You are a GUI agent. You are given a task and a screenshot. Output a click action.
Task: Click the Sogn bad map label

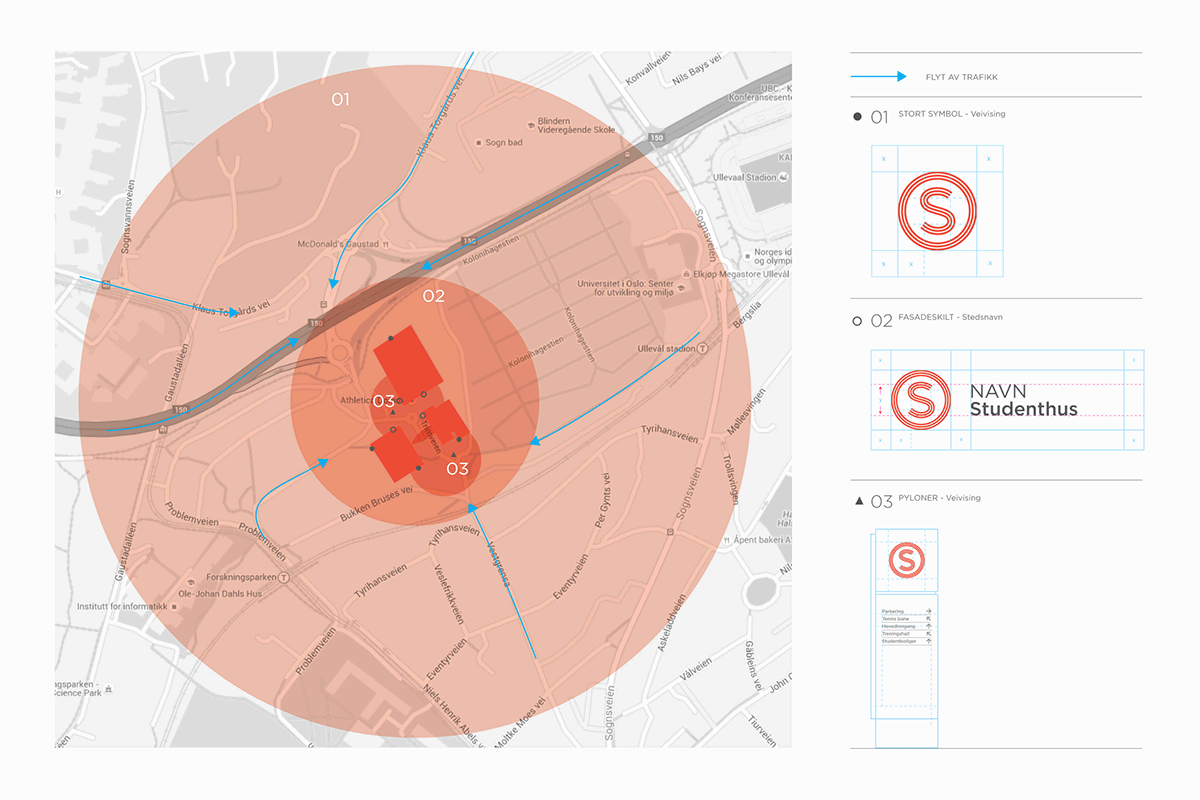coord(504,143)
